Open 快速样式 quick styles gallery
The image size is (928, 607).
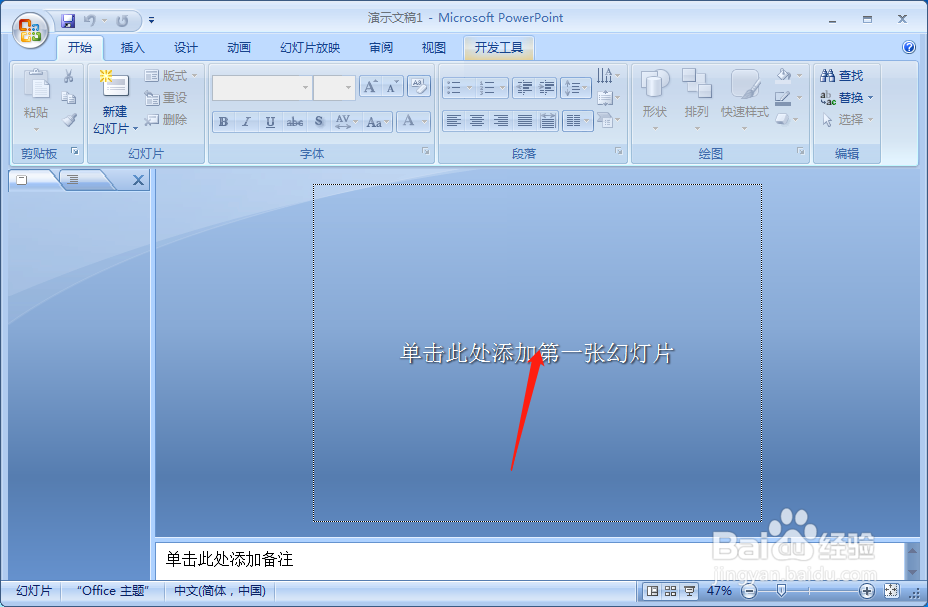(x=745, y=100)
